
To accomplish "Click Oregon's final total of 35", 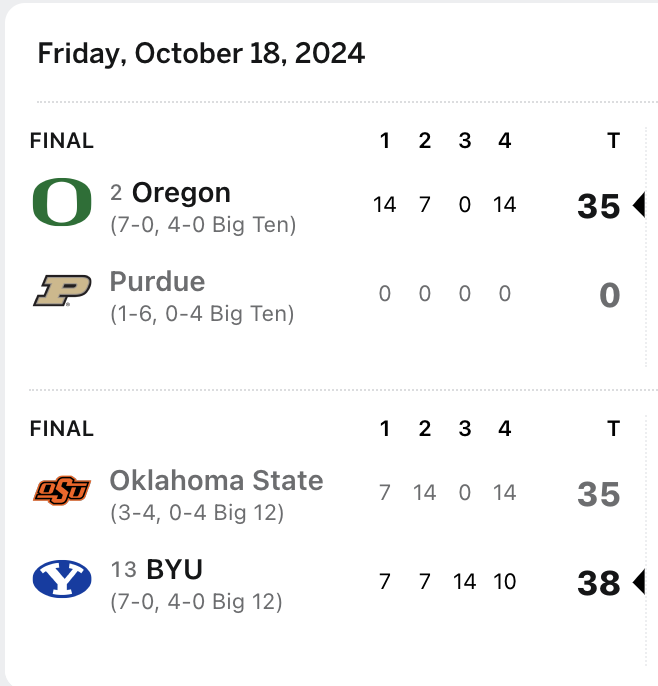I will (599, 206).
